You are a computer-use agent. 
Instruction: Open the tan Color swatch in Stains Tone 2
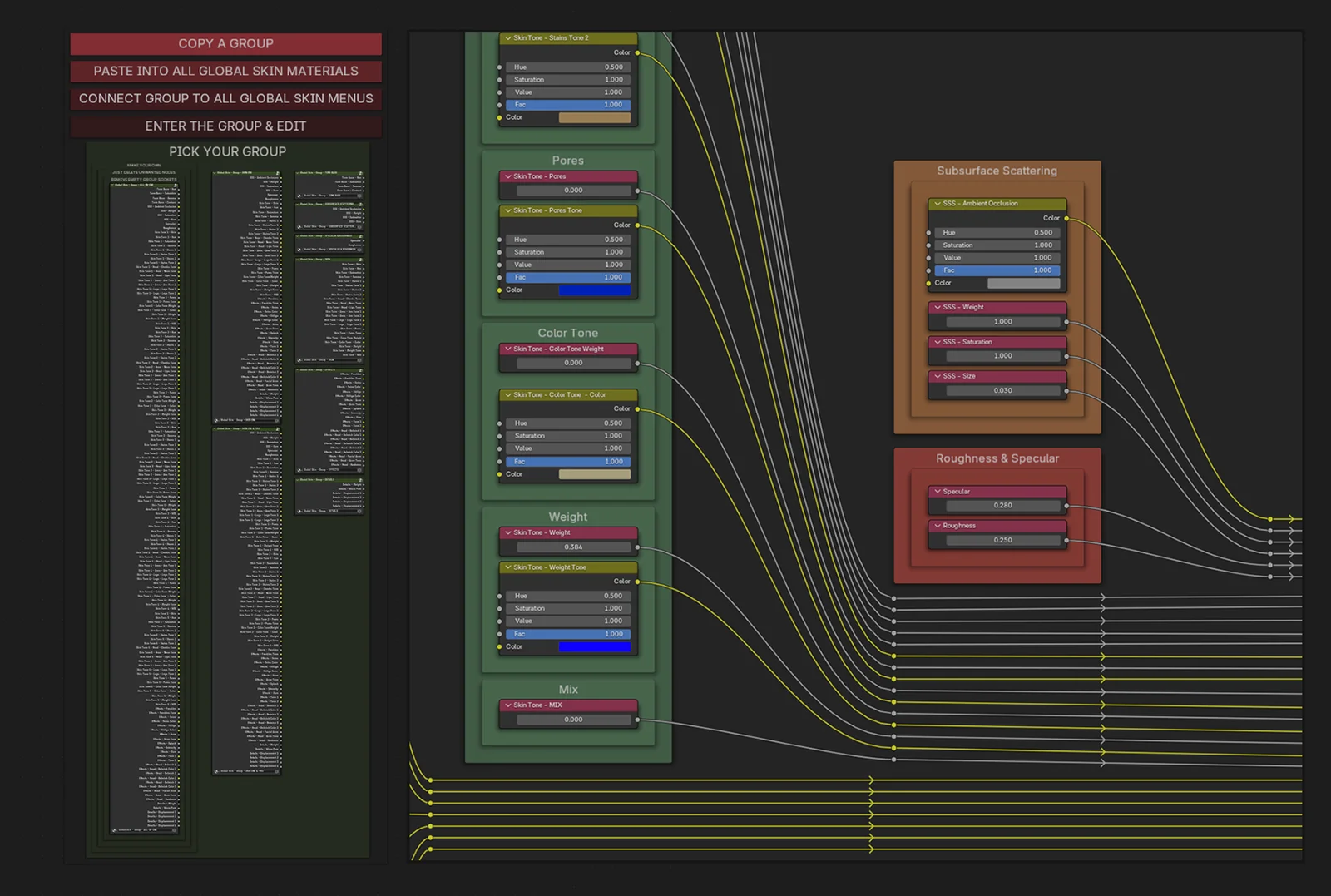(596, 117)
